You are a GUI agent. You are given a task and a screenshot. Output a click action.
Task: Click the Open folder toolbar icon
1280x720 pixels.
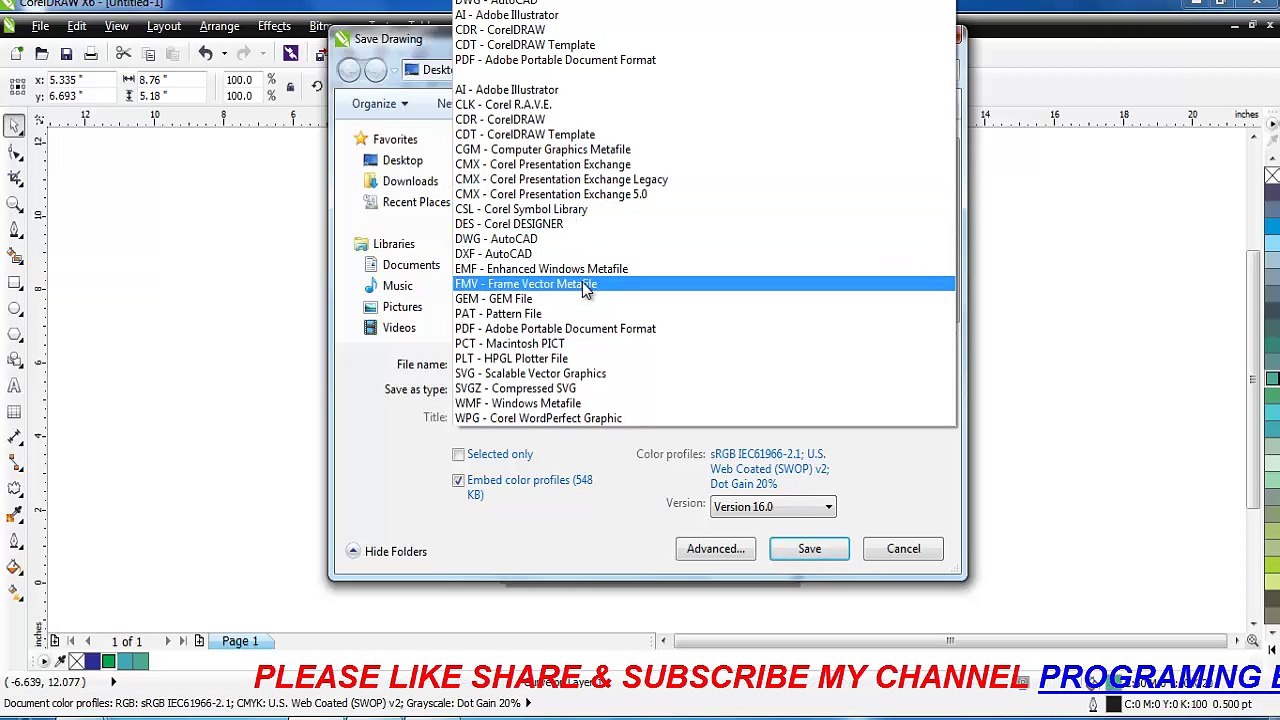[x=41, y=53]
